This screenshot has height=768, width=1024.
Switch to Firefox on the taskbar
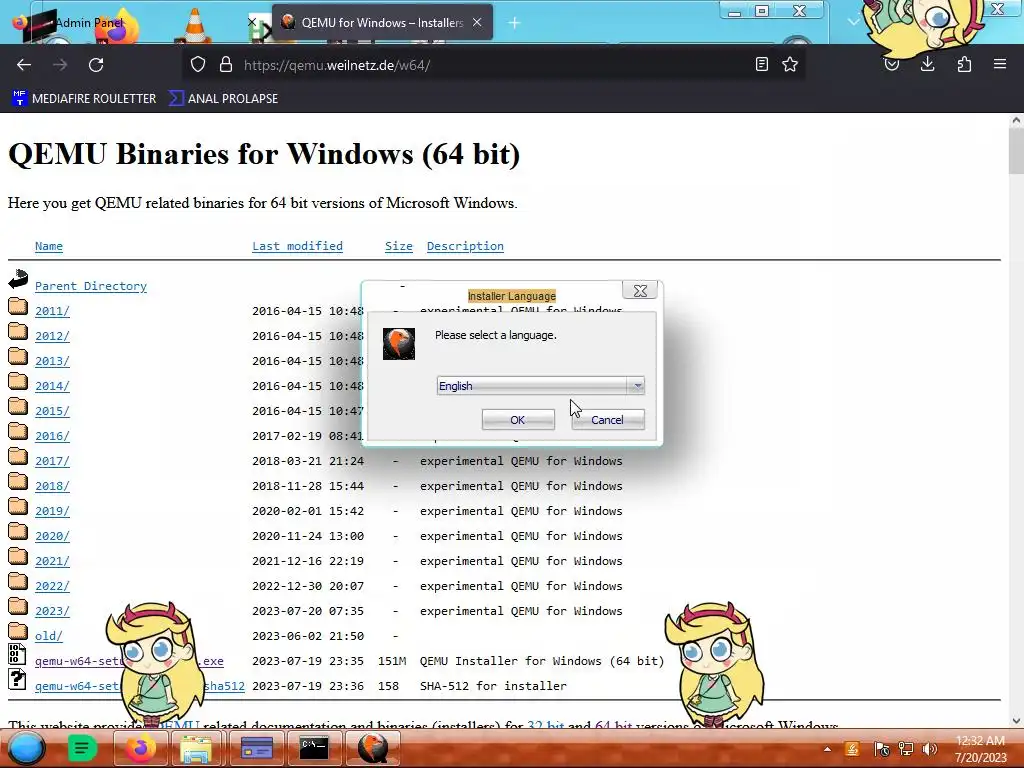[x=138, y=748]
